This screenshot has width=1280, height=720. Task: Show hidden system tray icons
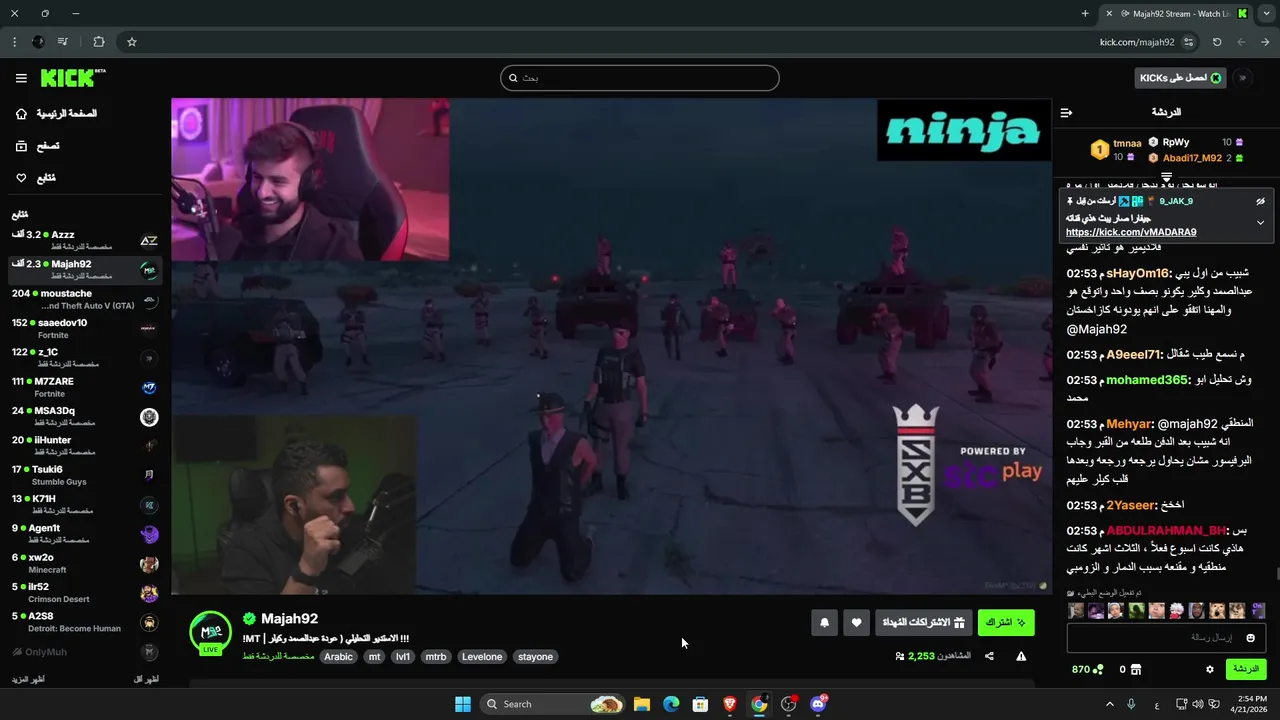click(1109, 704)
